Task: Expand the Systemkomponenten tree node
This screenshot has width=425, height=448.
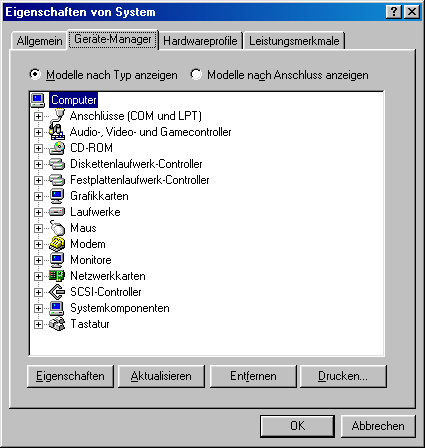Action: point(38,308)
